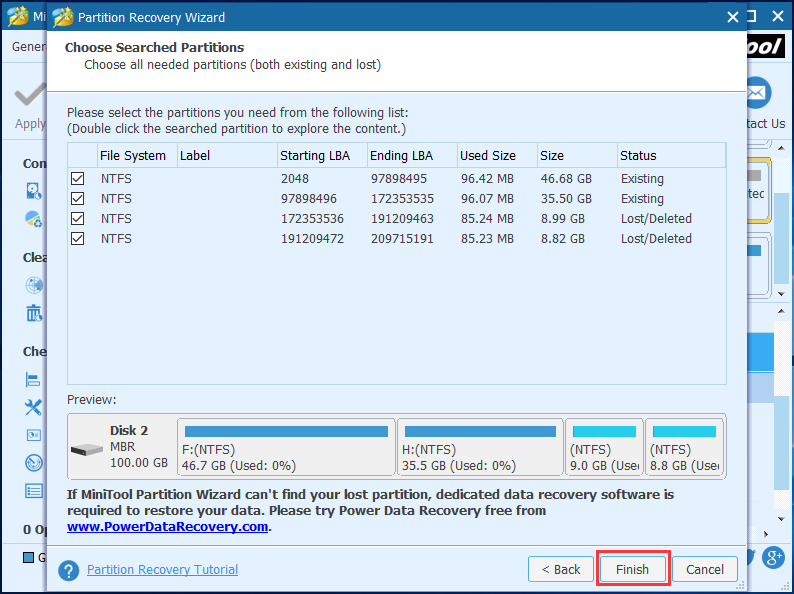
Task: Click the Finish button
Action: [632, 570]
